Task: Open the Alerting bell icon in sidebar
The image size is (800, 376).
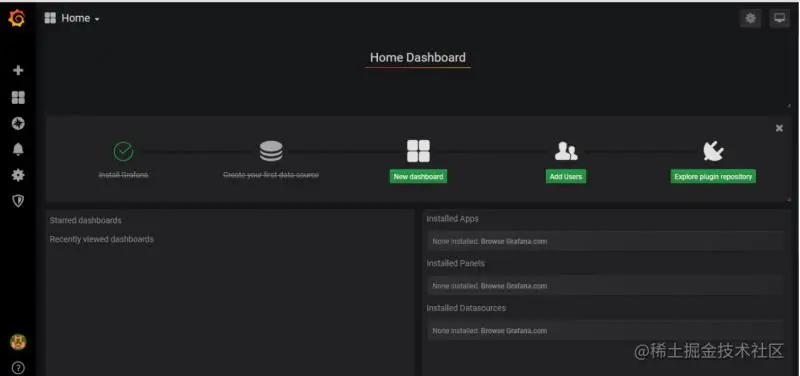Action: (x=18, y=149)
